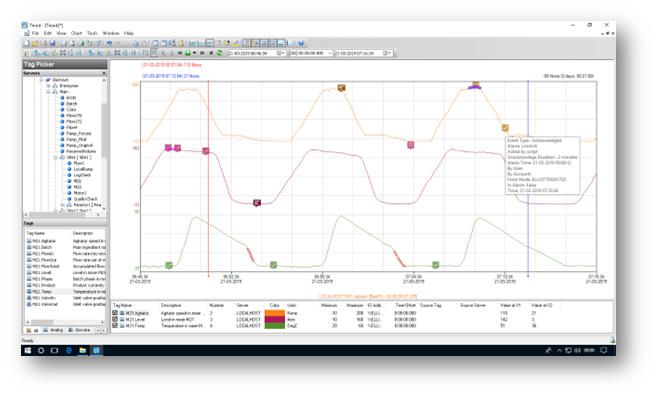Select M21.Temp in the Tags list
This screenshot has height=398, width=658.
coord(42,291)
